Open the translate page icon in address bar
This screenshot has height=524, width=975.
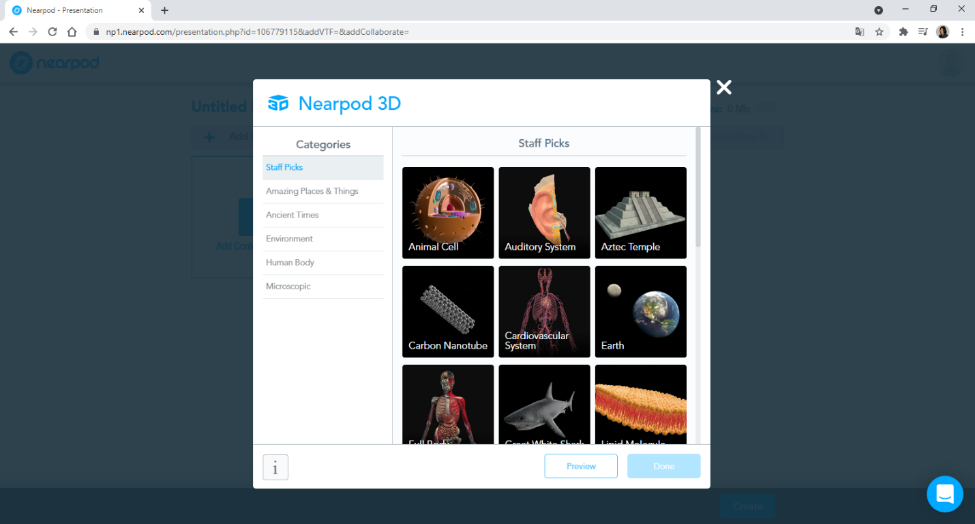click(859, 32)
